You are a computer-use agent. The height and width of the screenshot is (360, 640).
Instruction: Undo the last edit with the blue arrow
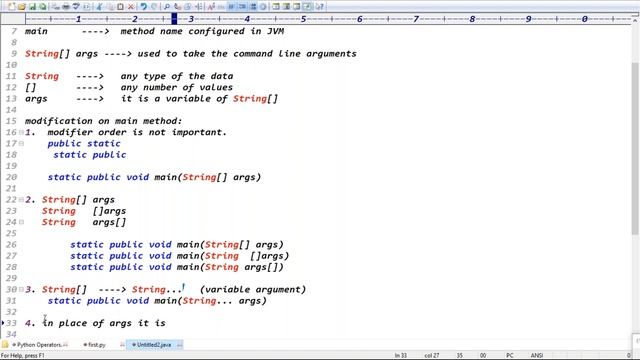coord(143,7)
